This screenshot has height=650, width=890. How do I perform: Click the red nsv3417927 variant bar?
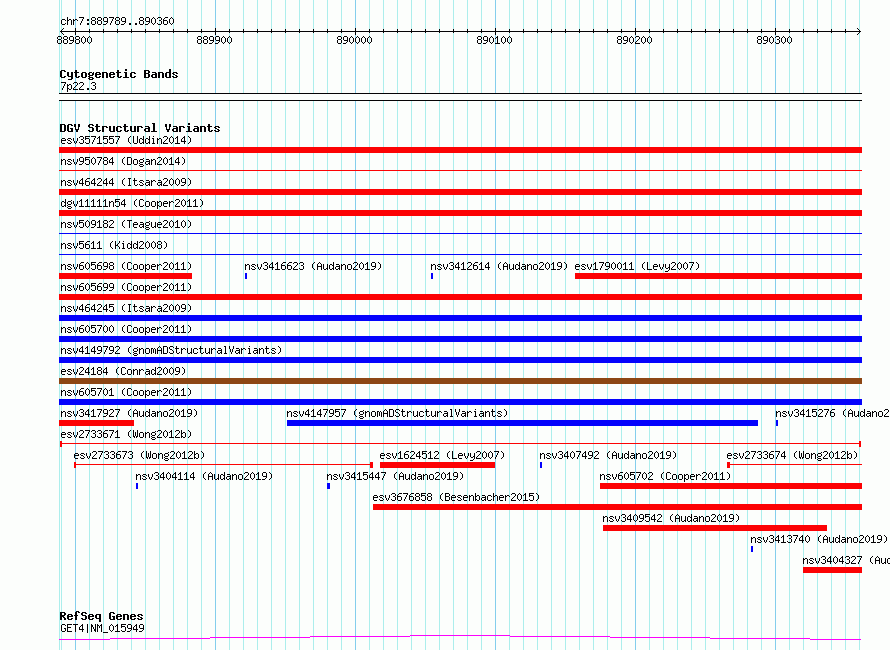pos(96,423)
